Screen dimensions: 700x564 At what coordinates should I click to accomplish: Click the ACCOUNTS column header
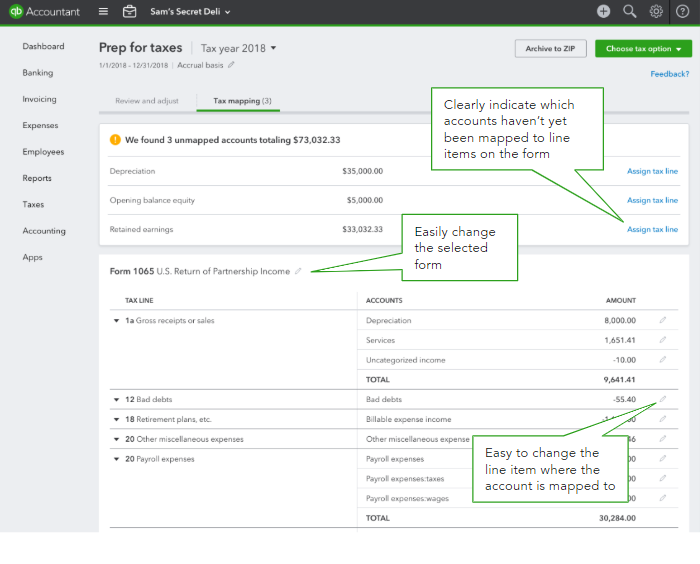(x=384, y=301)
